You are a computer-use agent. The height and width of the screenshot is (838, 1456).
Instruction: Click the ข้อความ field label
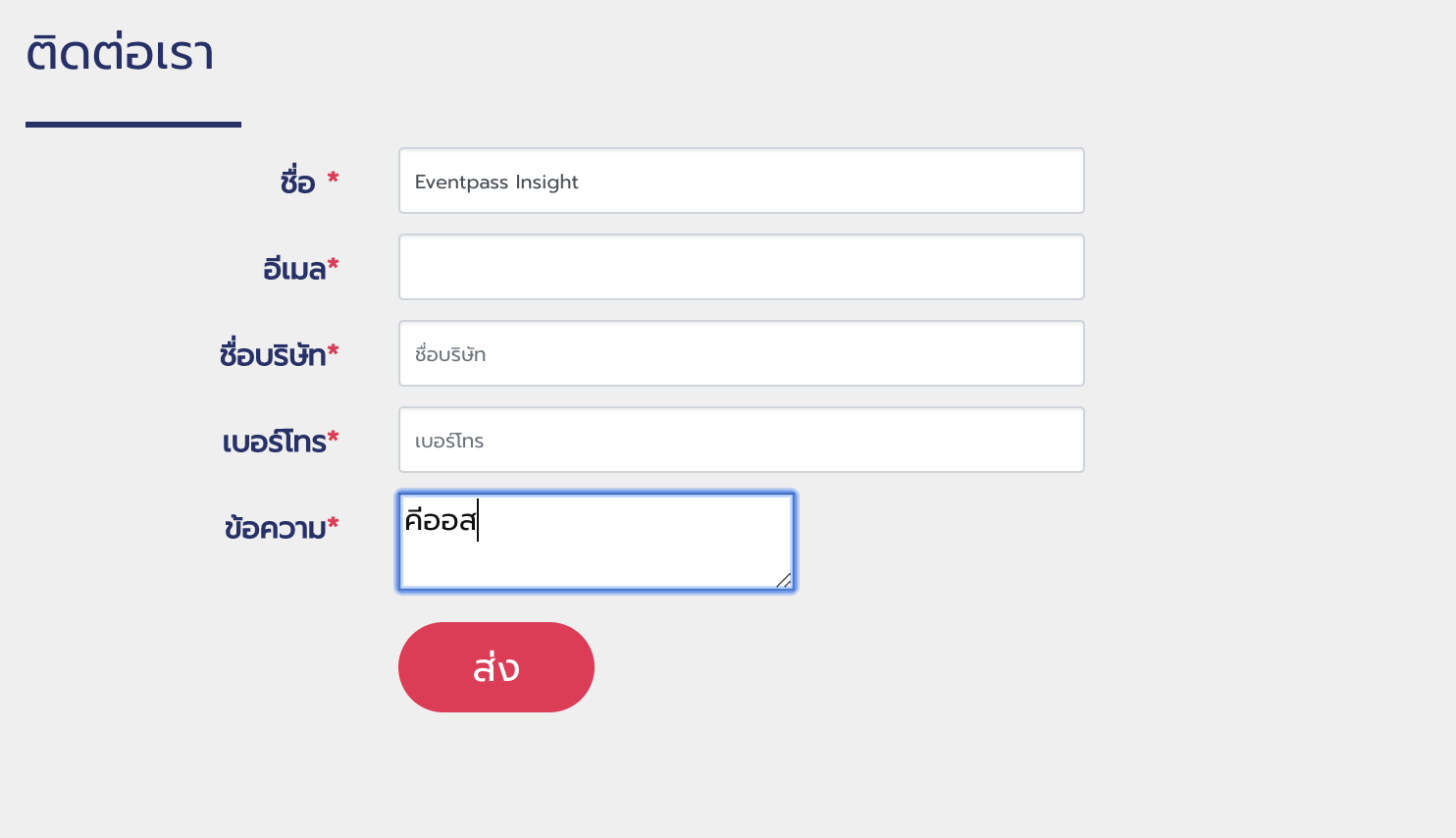point(276,528)
